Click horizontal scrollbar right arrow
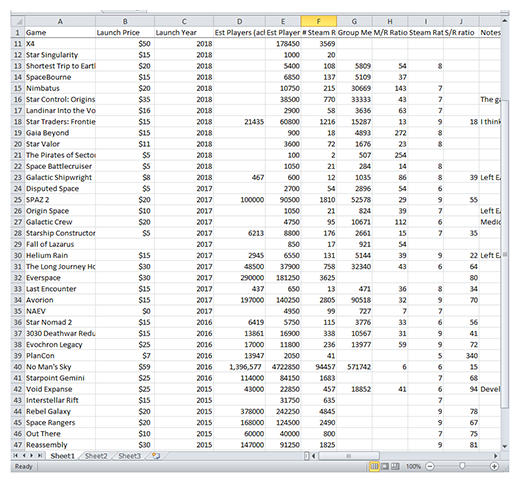This screenshot has width=520, height=483. 496,456
